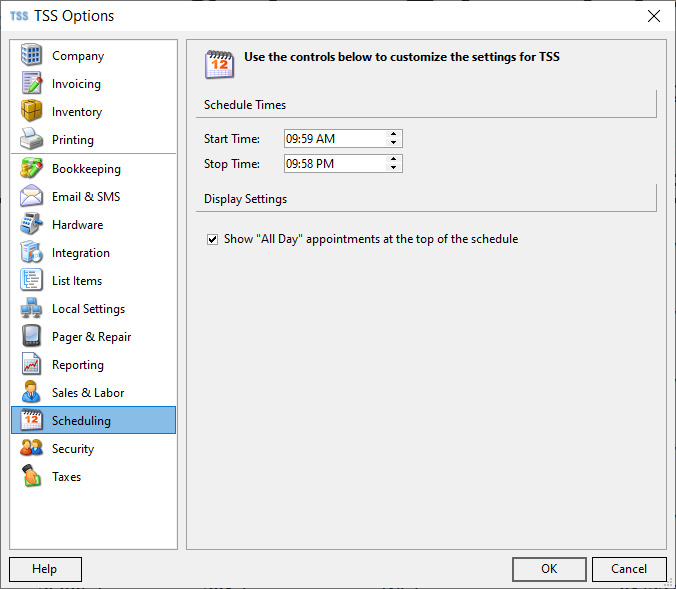Select the Security label
The height and width of the screenshot is (589, 676).
(x=73, y=448)
